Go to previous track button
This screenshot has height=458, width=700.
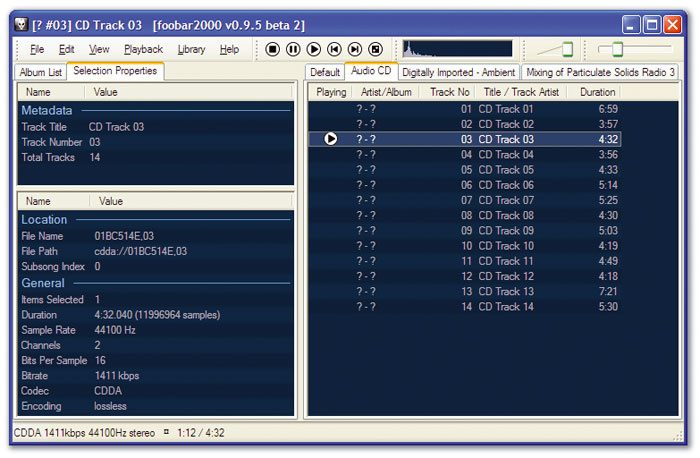coord(334,49)
